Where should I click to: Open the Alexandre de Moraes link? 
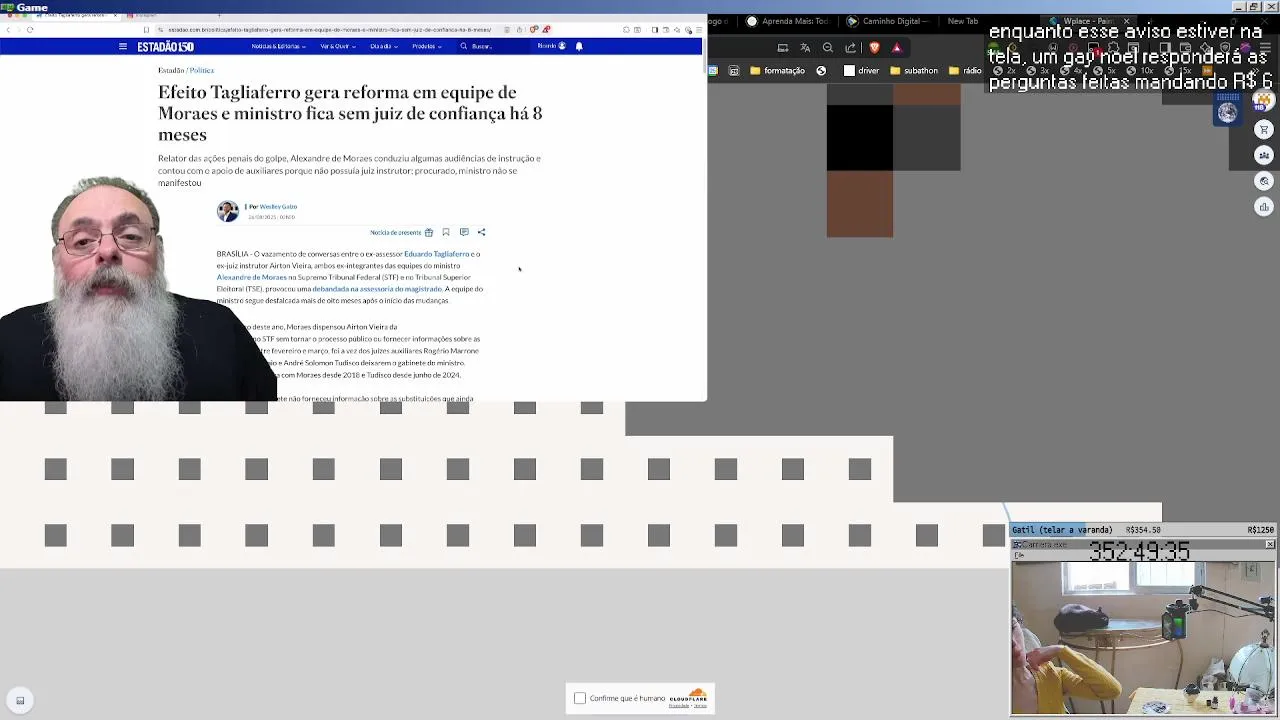[x=252, y=277]
